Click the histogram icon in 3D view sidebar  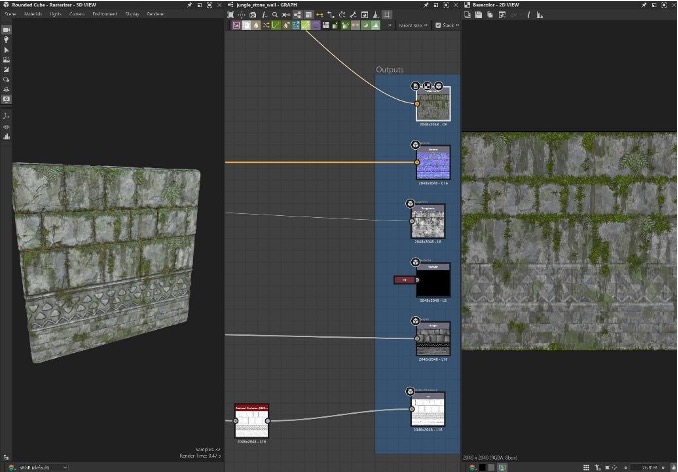coord(6,137)
